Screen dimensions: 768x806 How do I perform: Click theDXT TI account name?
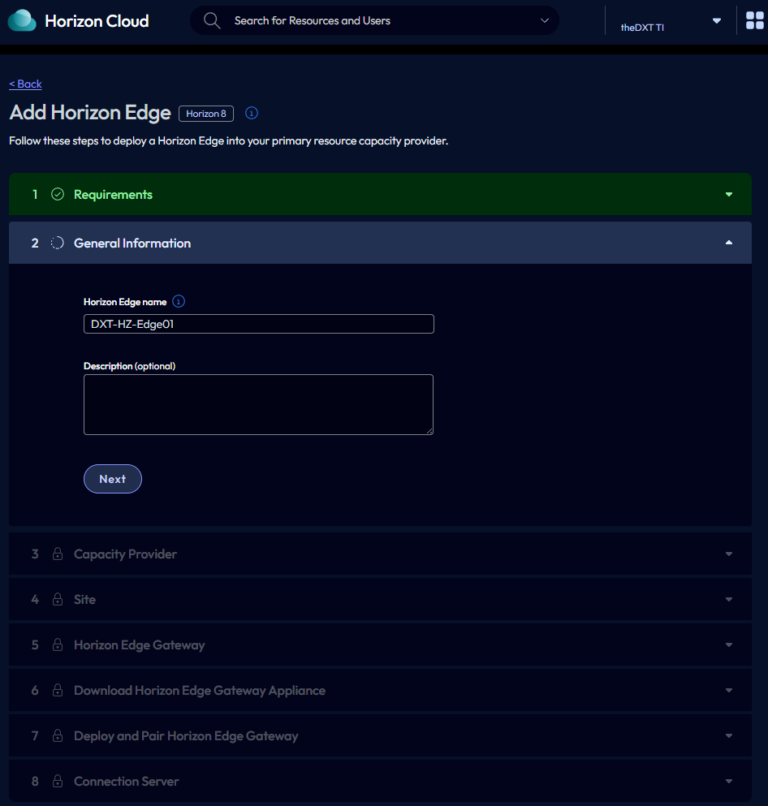tap(642, 27)
